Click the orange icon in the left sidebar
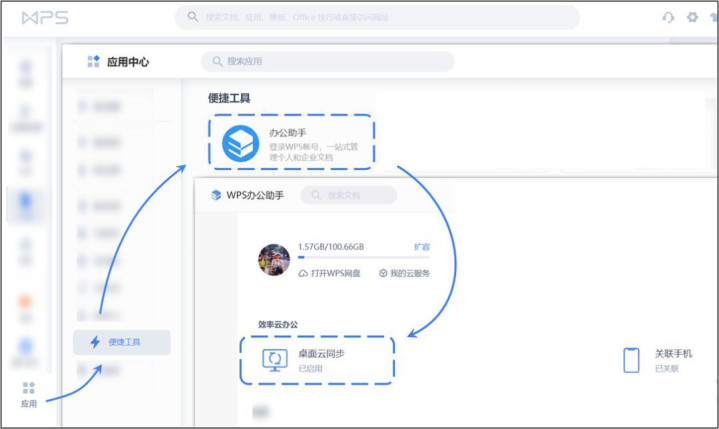 [25, 302]
